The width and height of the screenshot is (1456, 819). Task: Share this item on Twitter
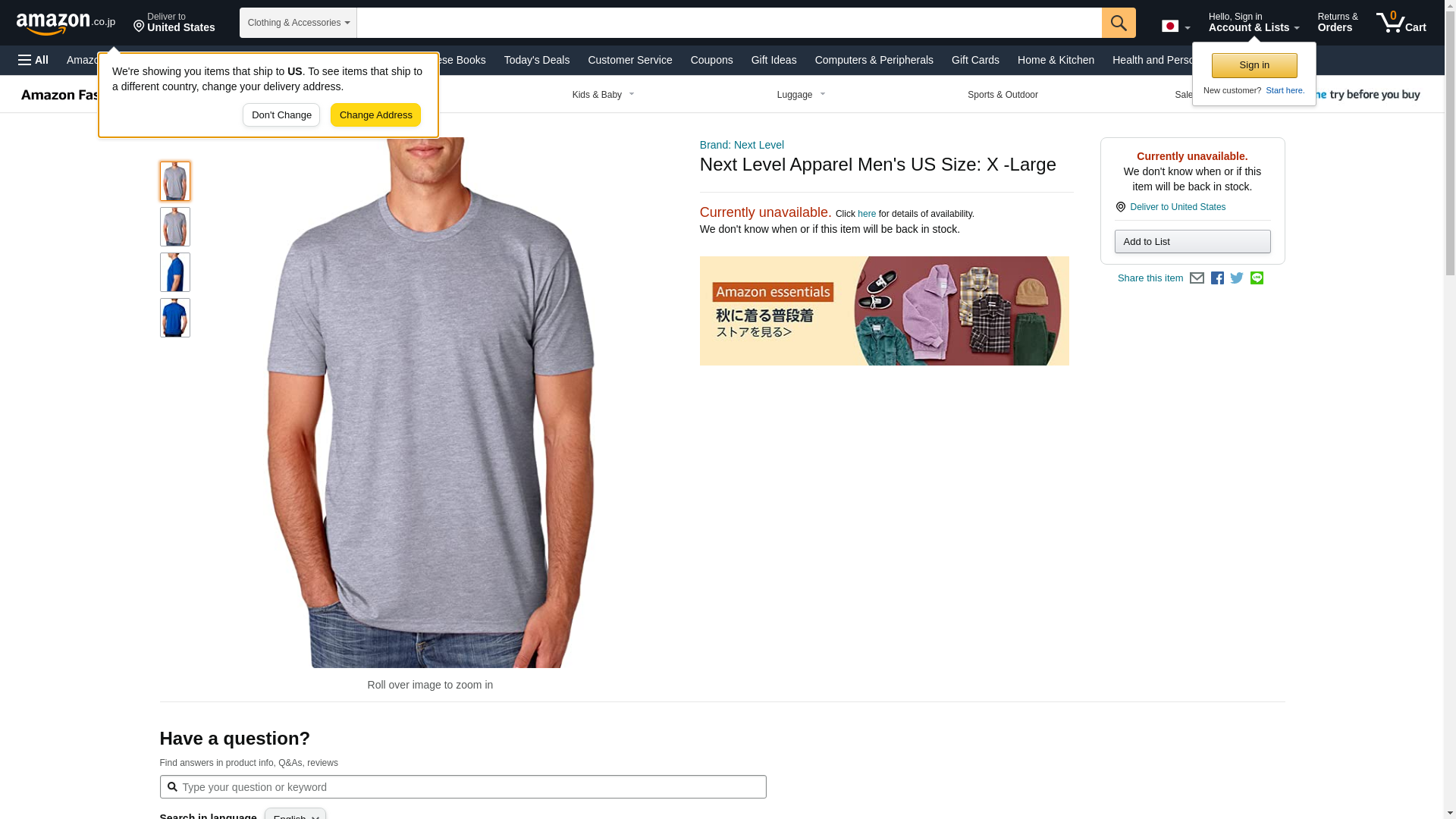click(1237, 278)
